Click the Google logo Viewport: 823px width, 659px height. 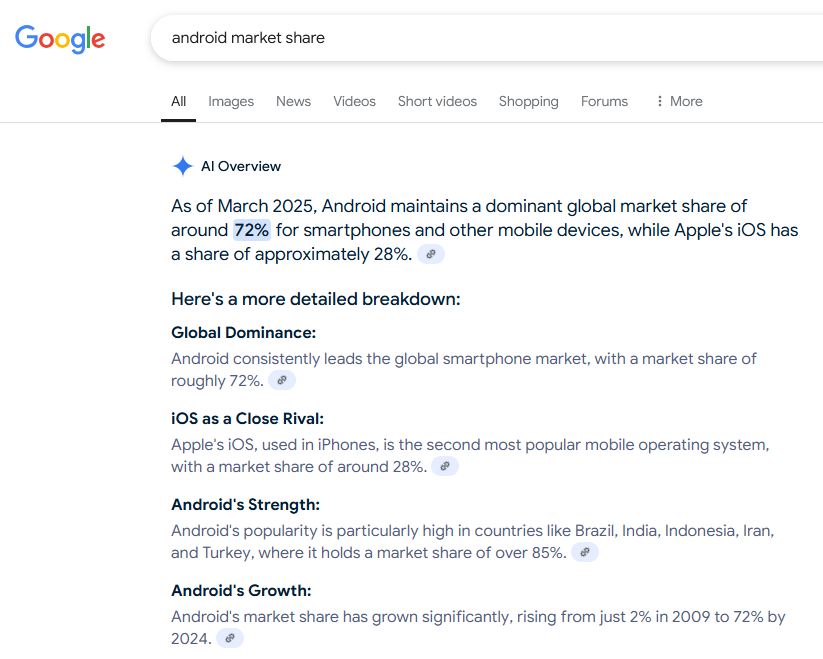(x=60, y=39)
